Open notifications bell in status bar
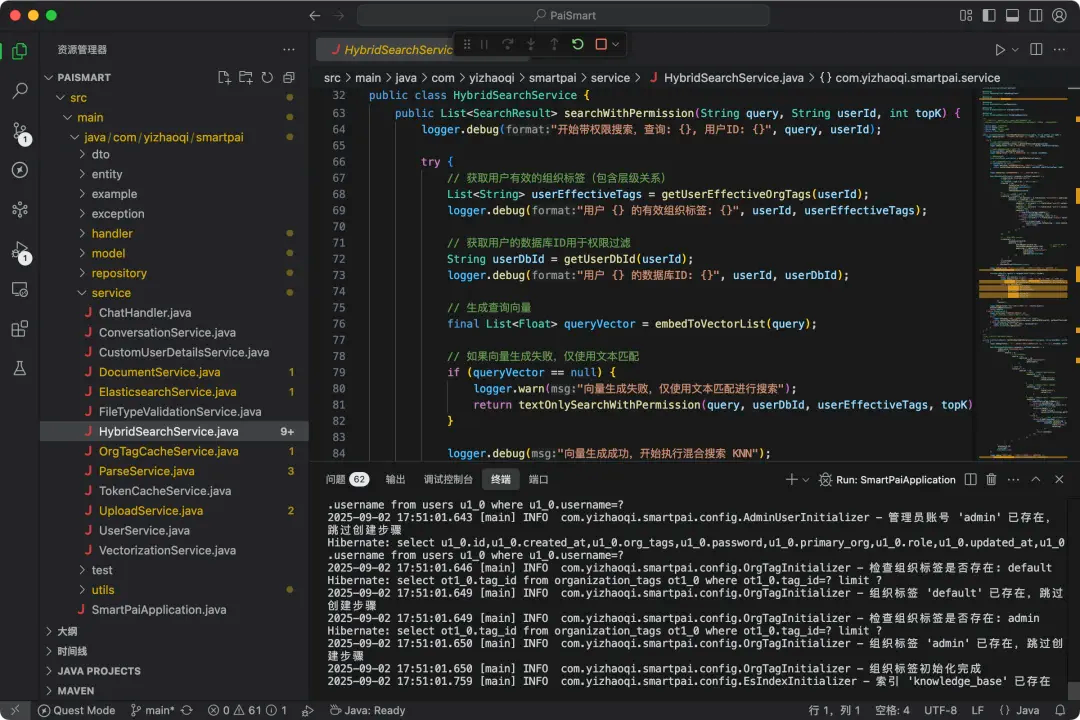1080x720 pixels. tap(1060, 710)
